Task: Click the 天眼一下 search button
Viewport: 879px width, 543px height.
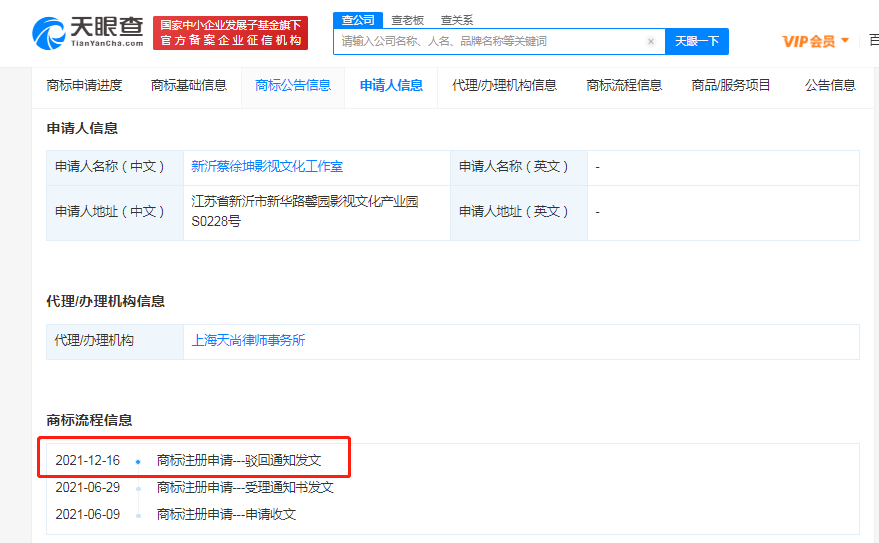Action: [x=697, y=41]
